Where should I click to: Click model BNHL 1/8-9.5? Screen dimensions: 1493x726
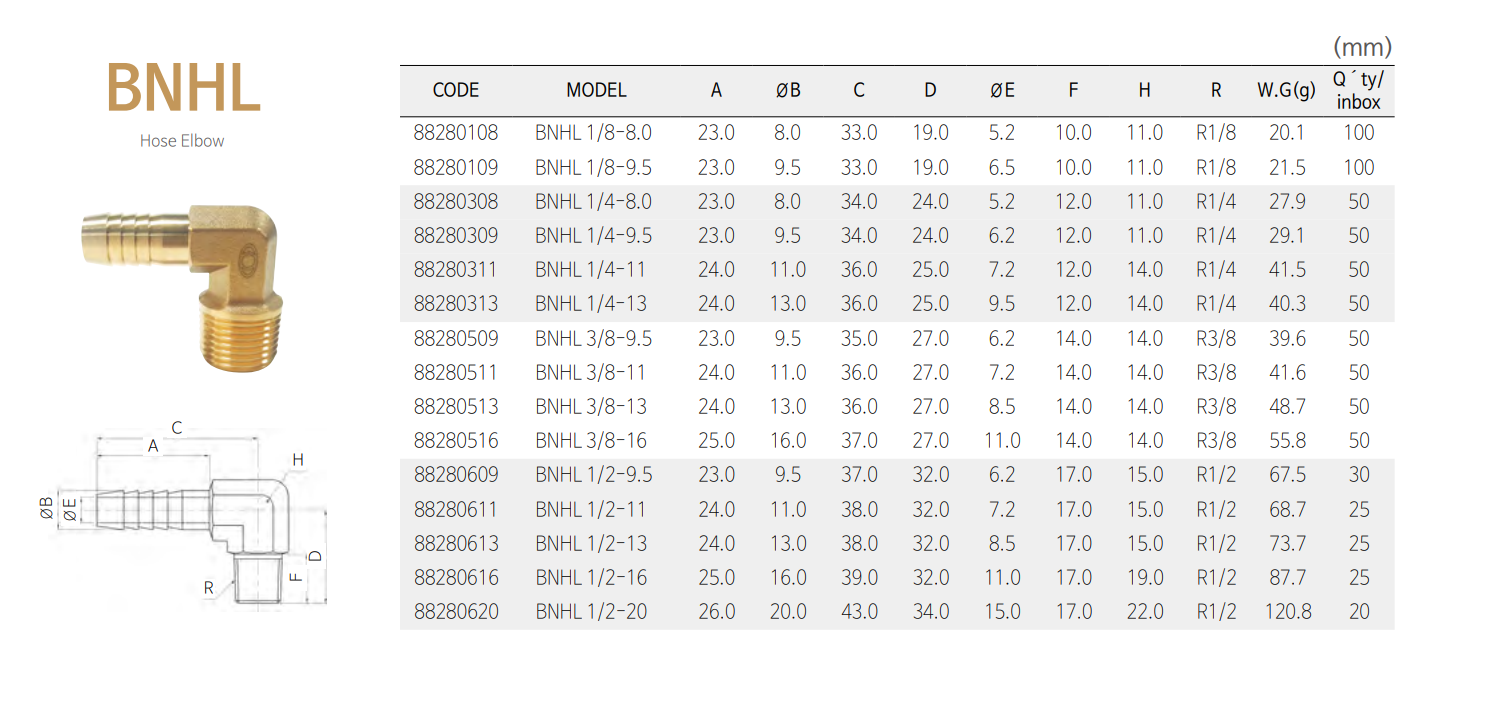click(593, 167)
